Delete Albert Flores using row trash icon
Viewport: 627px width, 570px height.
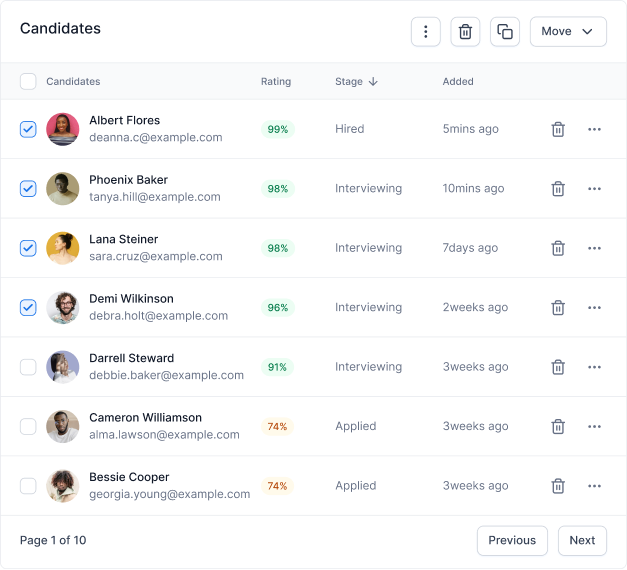(558, 129)
